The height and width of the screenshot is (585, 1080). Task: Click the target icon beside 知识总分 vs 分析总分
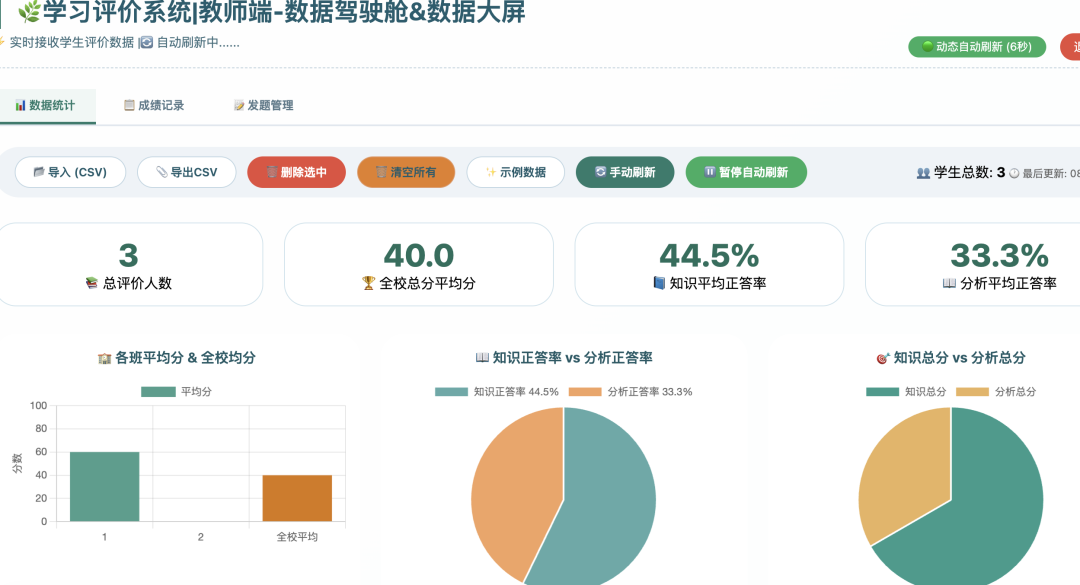click(883, 358)
